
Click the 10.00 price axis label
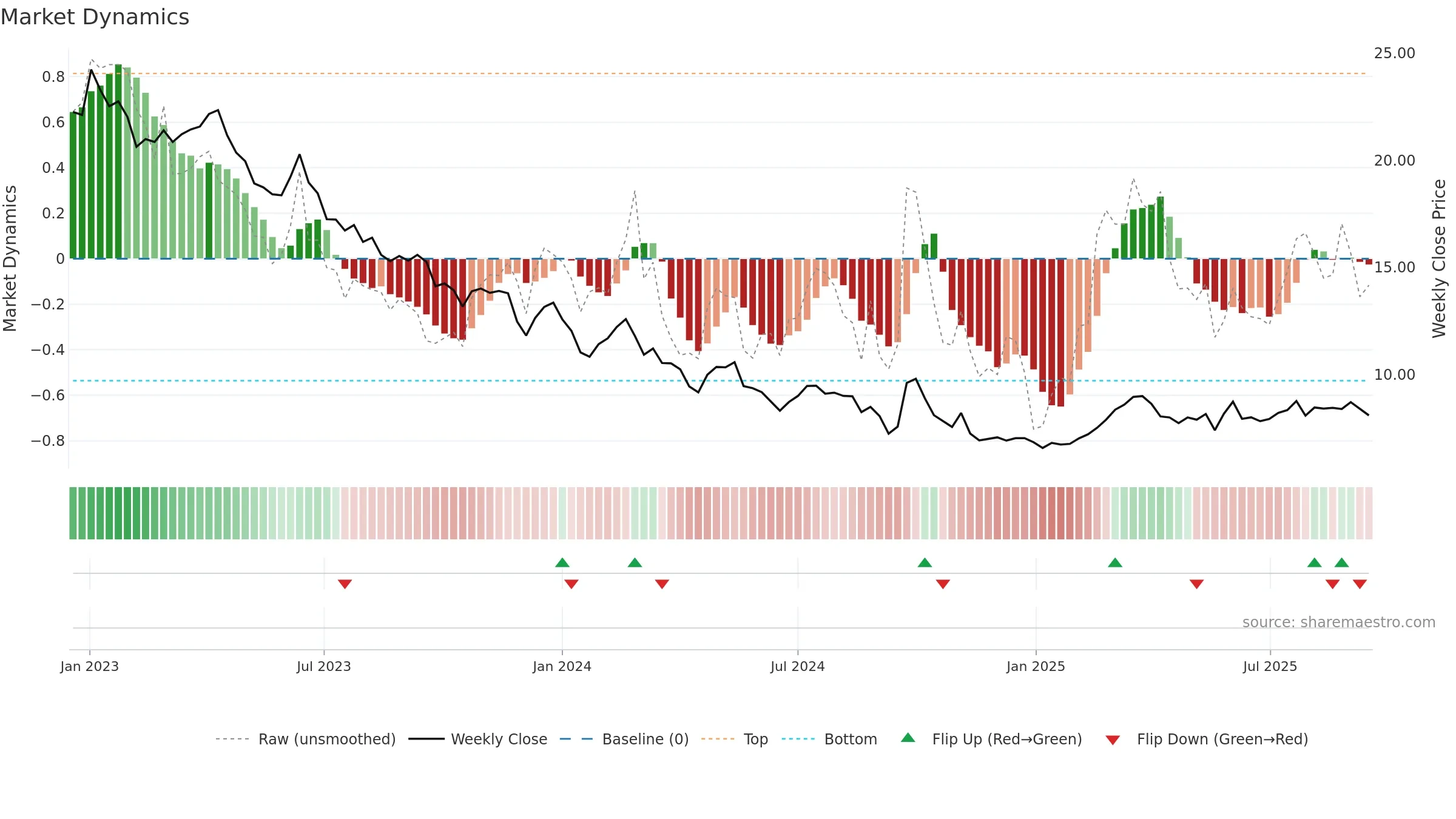point(1395,375)
